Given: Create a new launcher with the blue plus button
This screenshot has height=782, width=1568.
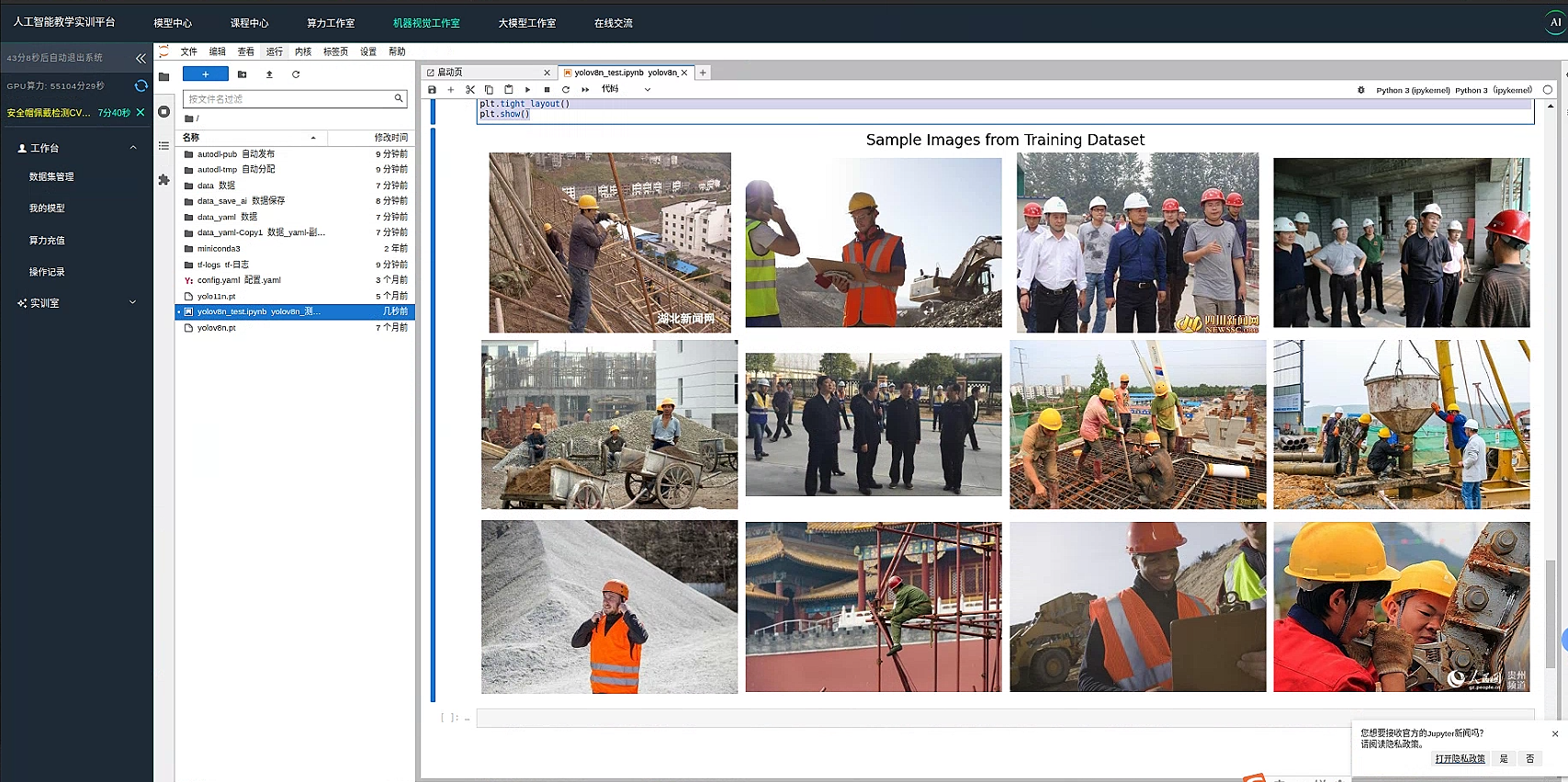Looking at the screenshot, I should pyautogui.click(x=205, y=74).
